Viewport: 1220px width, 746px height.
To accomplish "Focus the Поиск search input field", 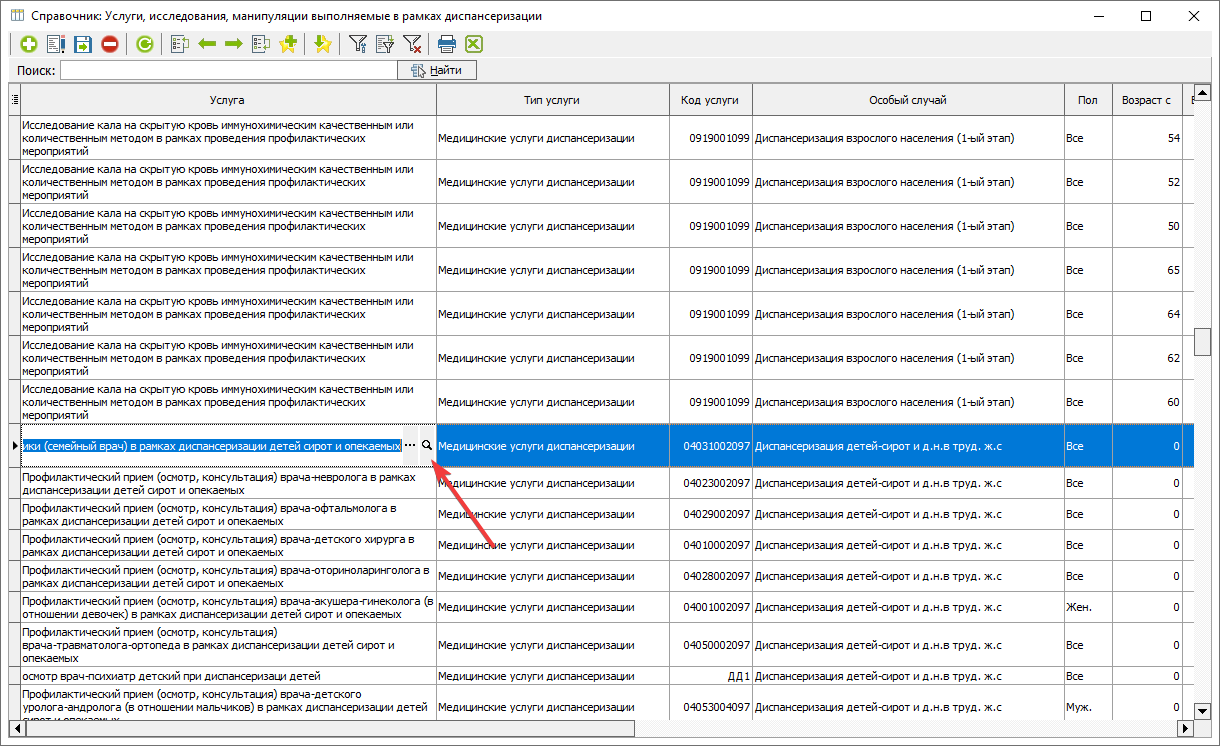I will [x=228, y=70].
